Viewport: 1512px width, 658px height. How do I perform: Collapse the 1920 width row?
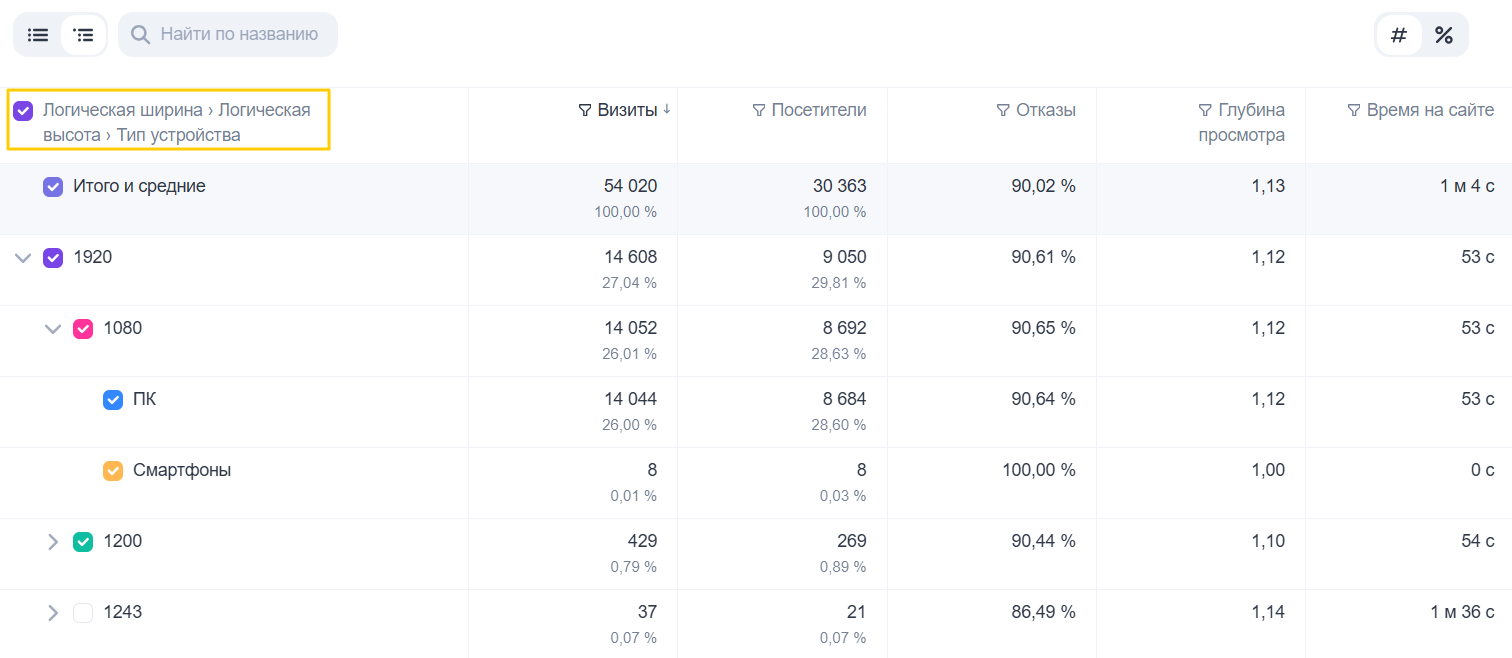coord(23,258)
